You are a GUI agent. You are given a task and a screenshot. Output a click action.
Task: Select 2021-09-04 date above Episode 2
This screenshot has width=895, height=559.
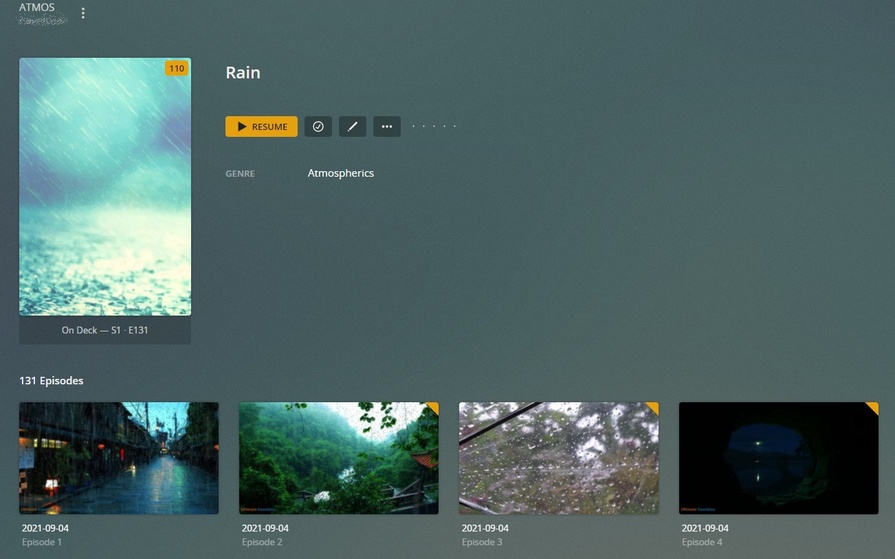click(265, 528)
